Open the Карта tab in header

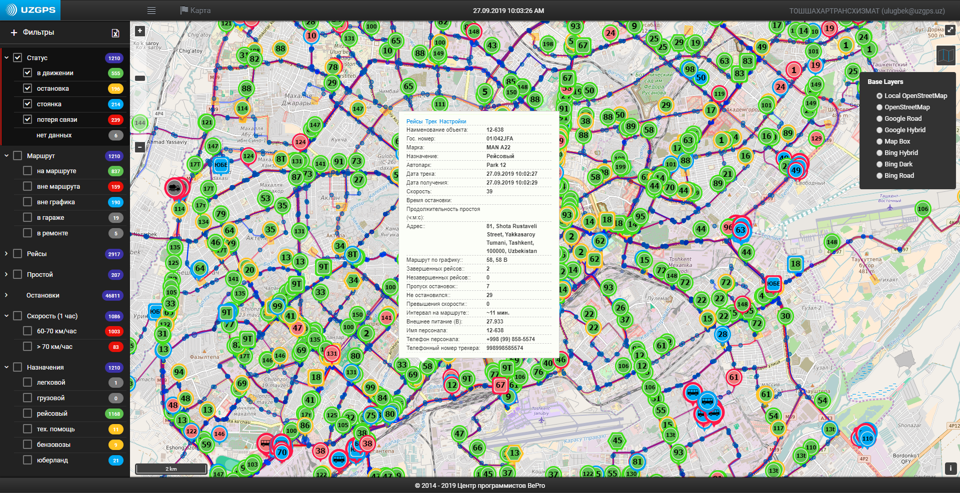[196, 10]
